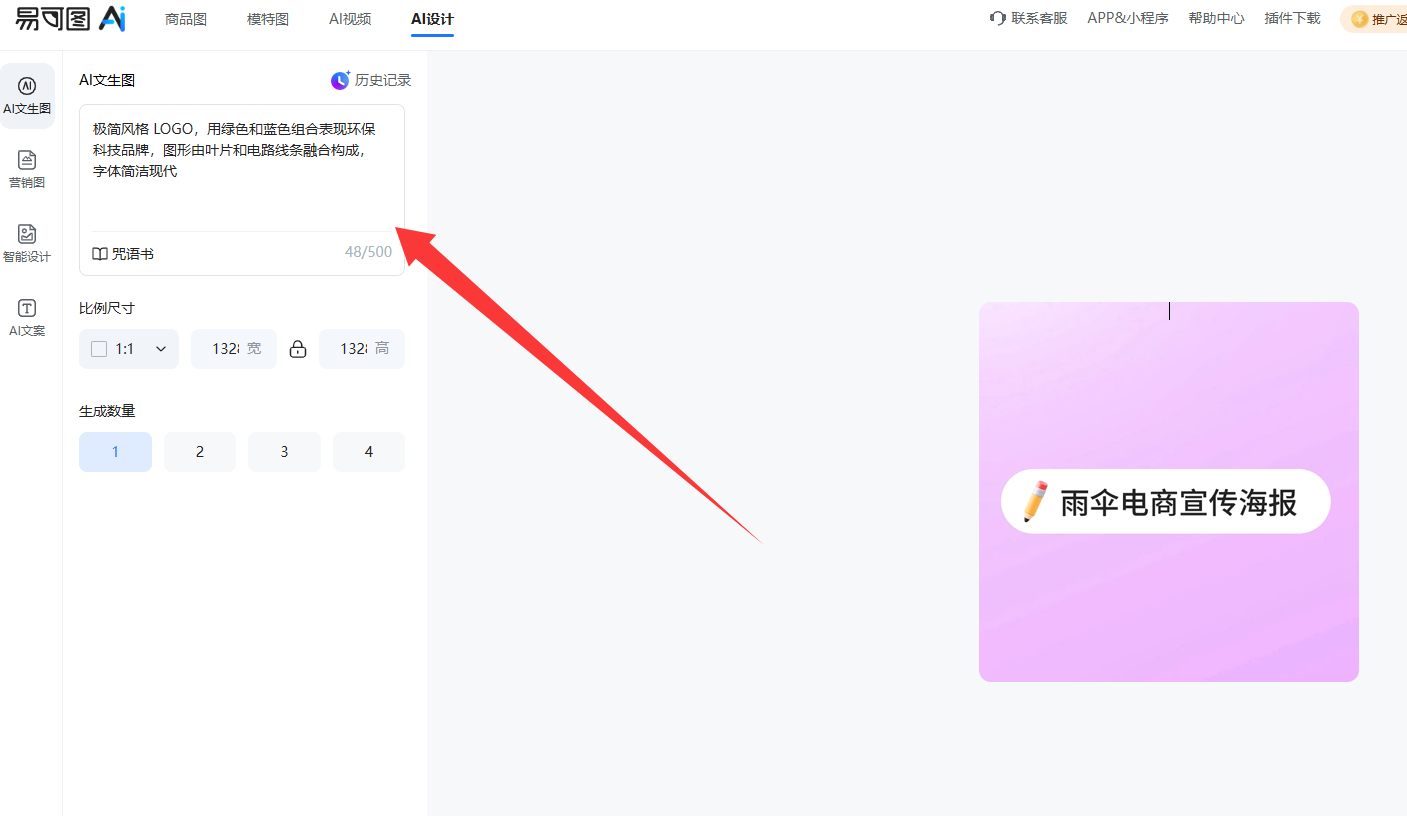The image size is (1407, 816).
Task: Click the 易可图 AI logo
Action: pos(70,18)
